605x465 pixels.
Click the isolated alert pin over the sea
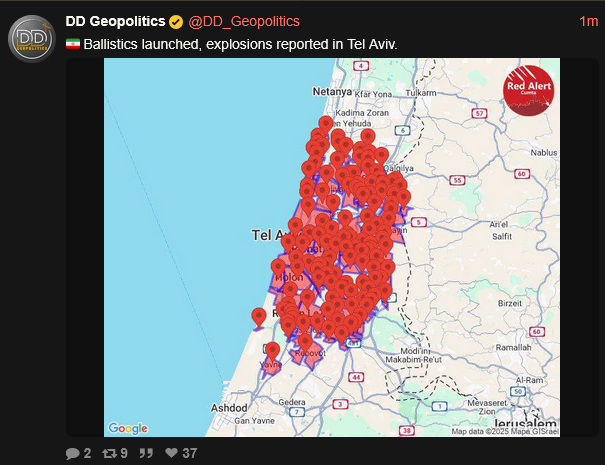coord(259,318)
